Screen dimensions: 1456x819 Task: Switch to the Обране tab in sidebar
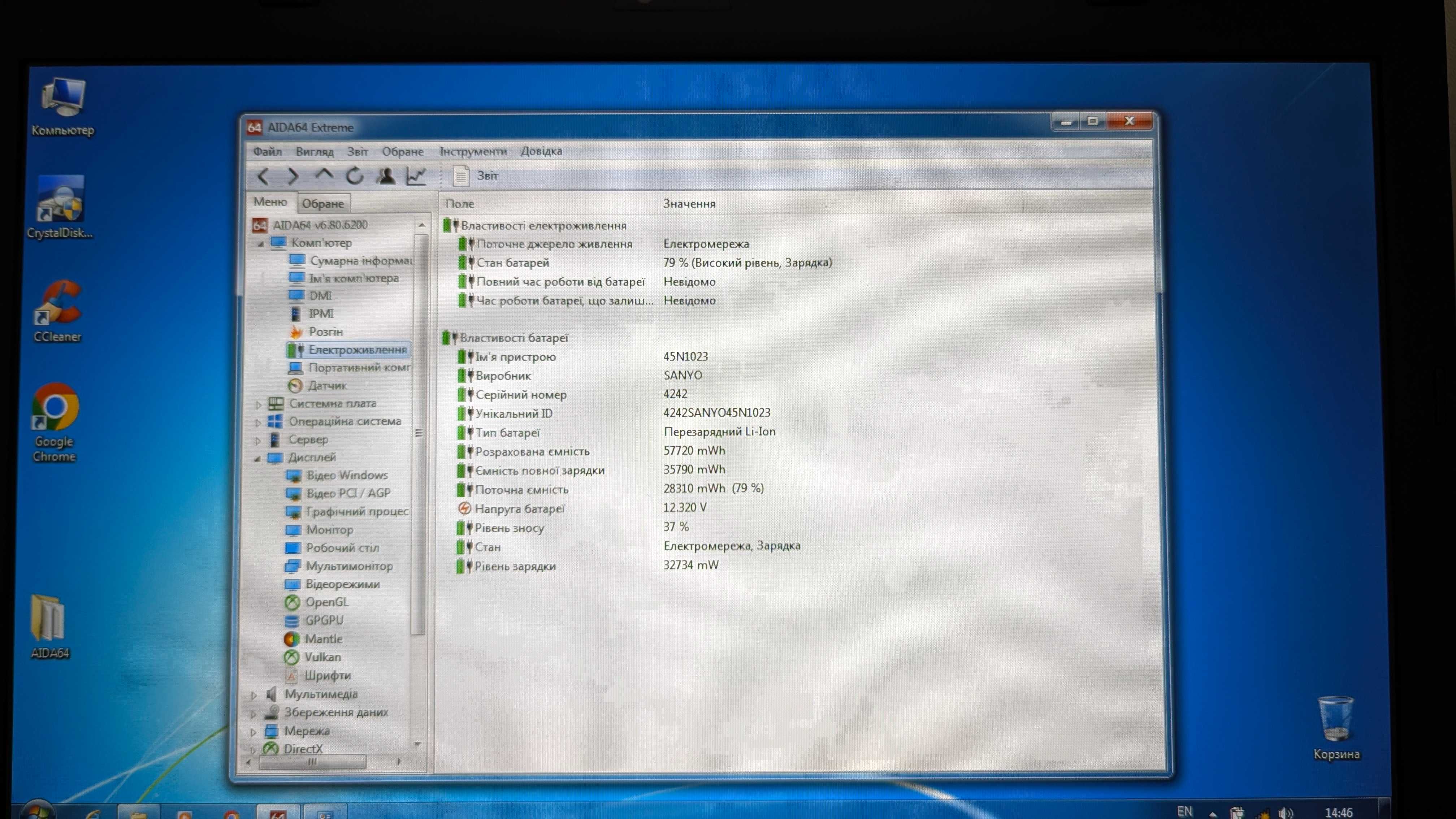coord(323,203)
